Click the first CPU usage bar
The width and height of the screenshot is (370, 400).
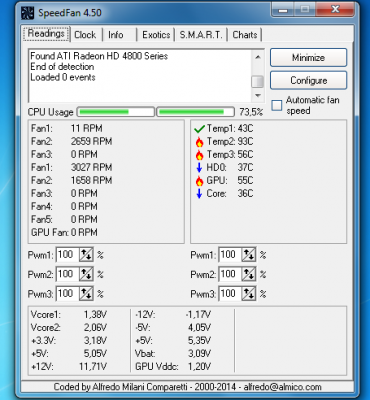(116, 112)
